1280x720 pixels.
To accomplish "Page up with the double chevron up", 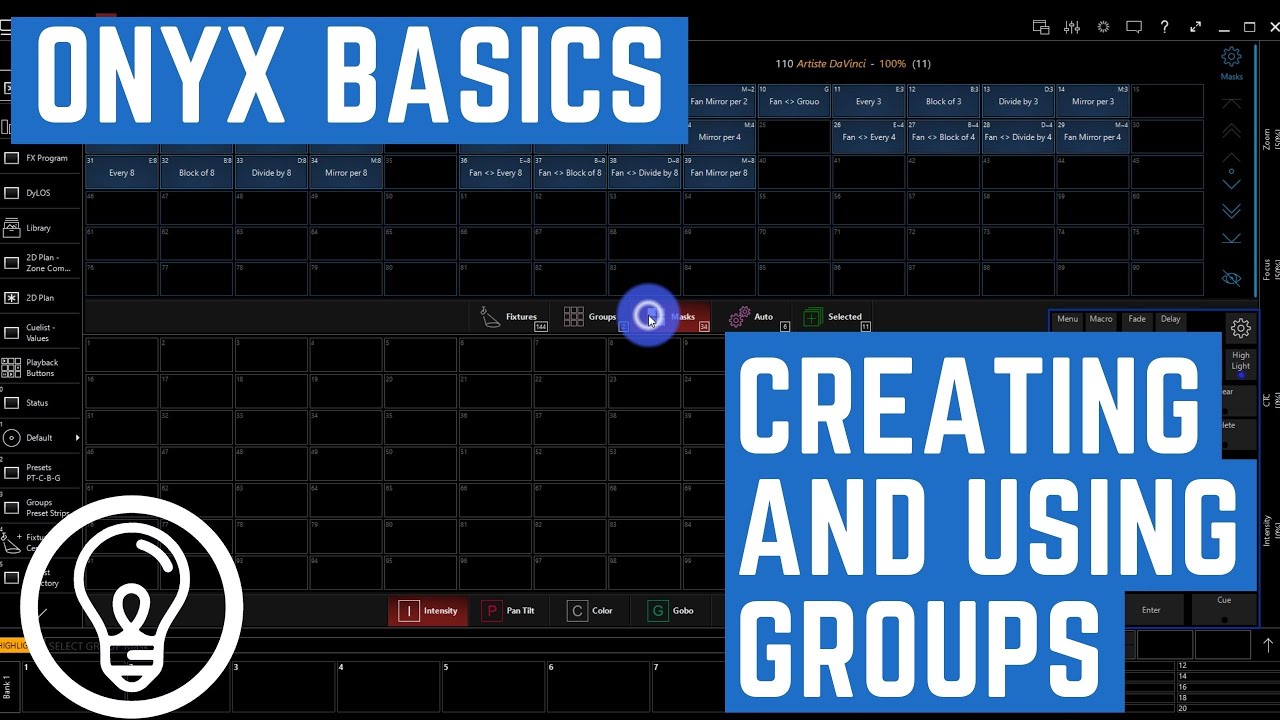I will tap(1232, 131).
